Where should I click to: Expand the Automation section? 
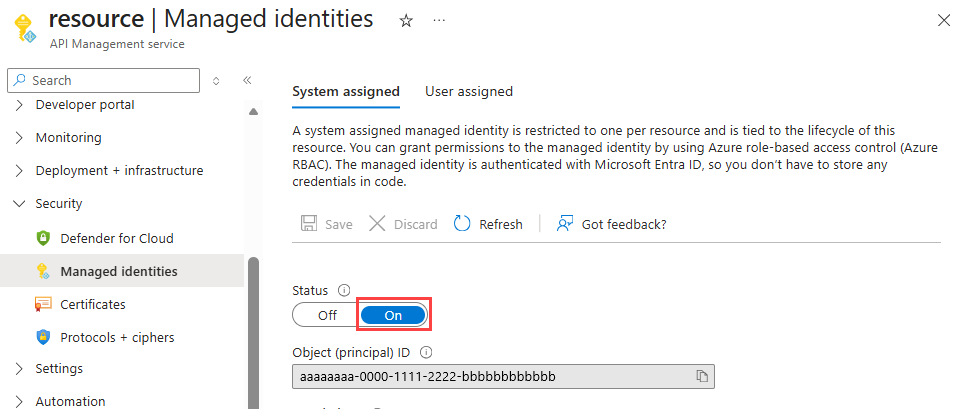coord(20,401)
